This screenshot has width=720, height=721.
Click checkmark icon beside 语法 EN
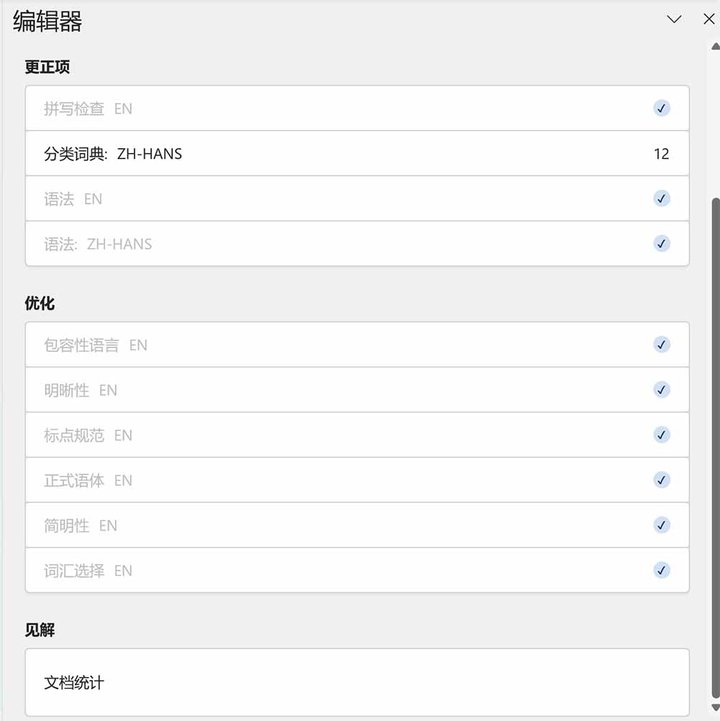tap(661, 199)
